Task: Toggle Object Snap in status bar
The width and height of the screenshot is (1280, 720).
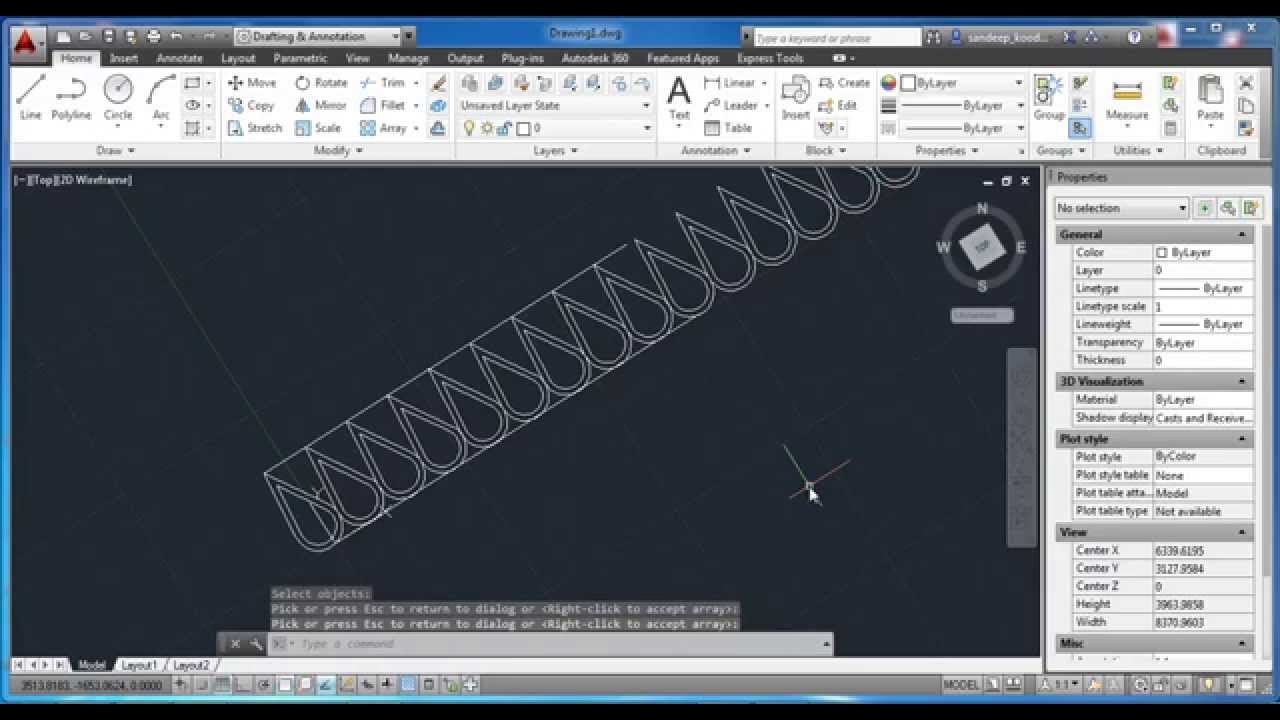Action: pos(285,685)
